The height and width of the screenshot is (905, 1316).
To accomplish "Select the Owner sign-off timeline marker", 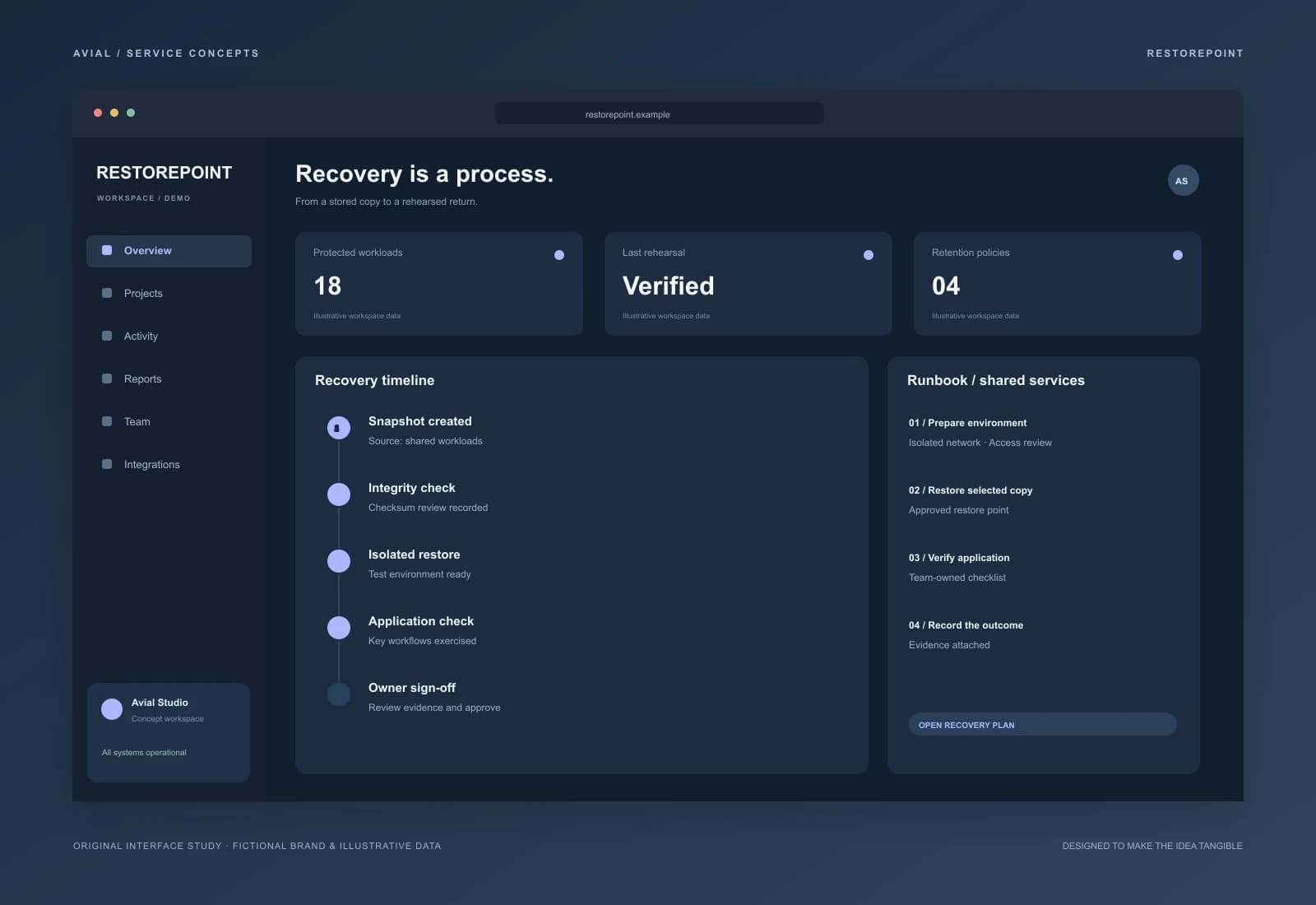I will pos(339,694).
